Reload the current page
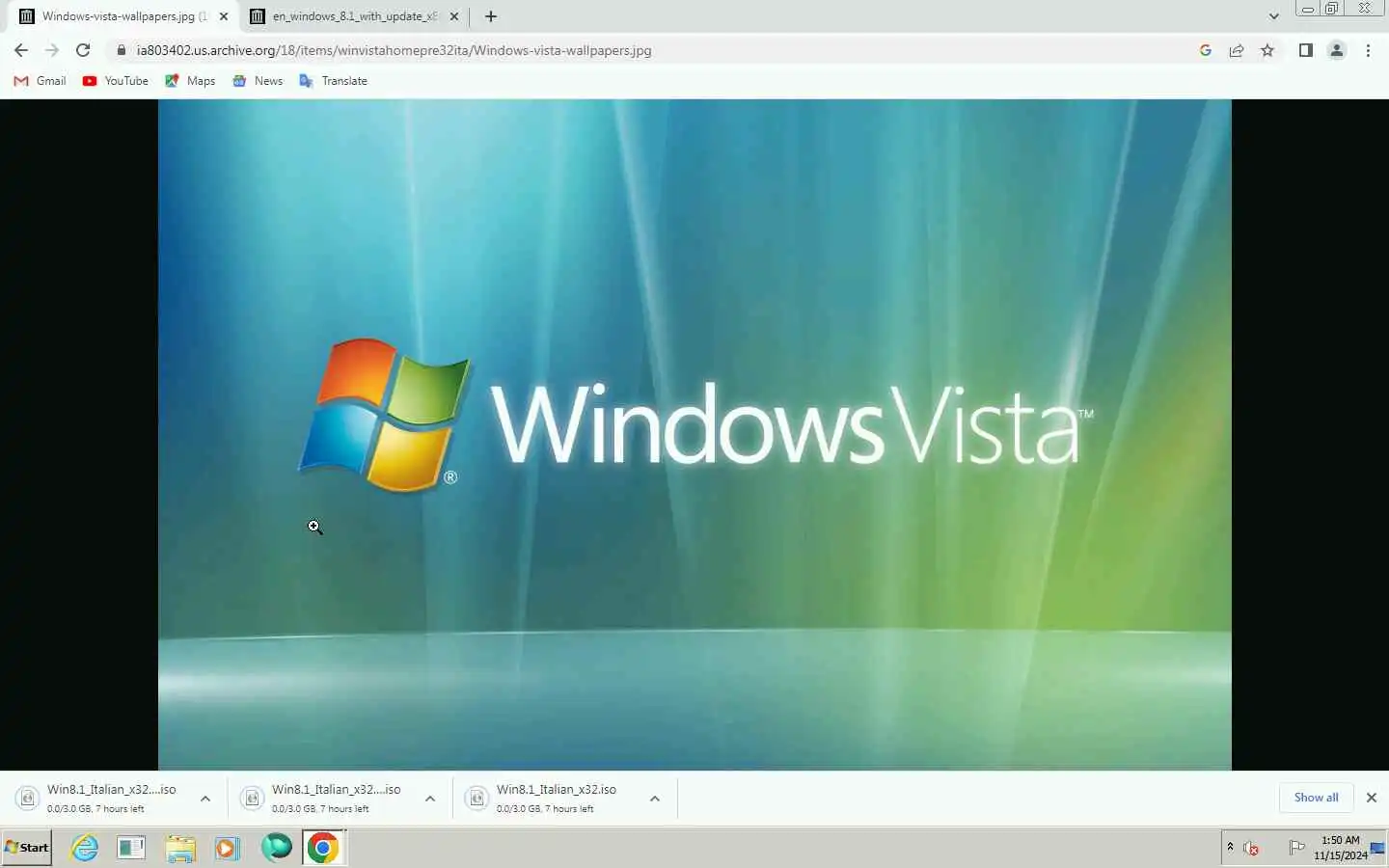The width and height of the screenshot is (1389, 868). click(x=83, y=50)
